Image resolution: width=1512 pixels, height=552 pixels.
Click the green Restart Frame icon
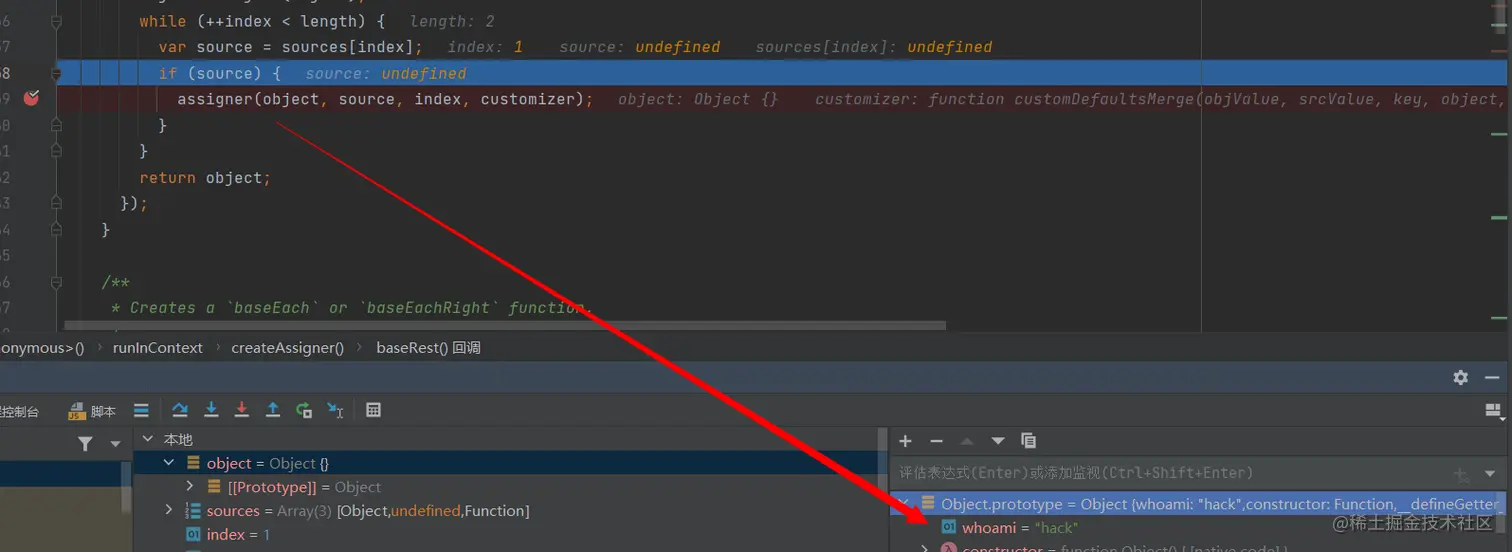tap(304, 410)
